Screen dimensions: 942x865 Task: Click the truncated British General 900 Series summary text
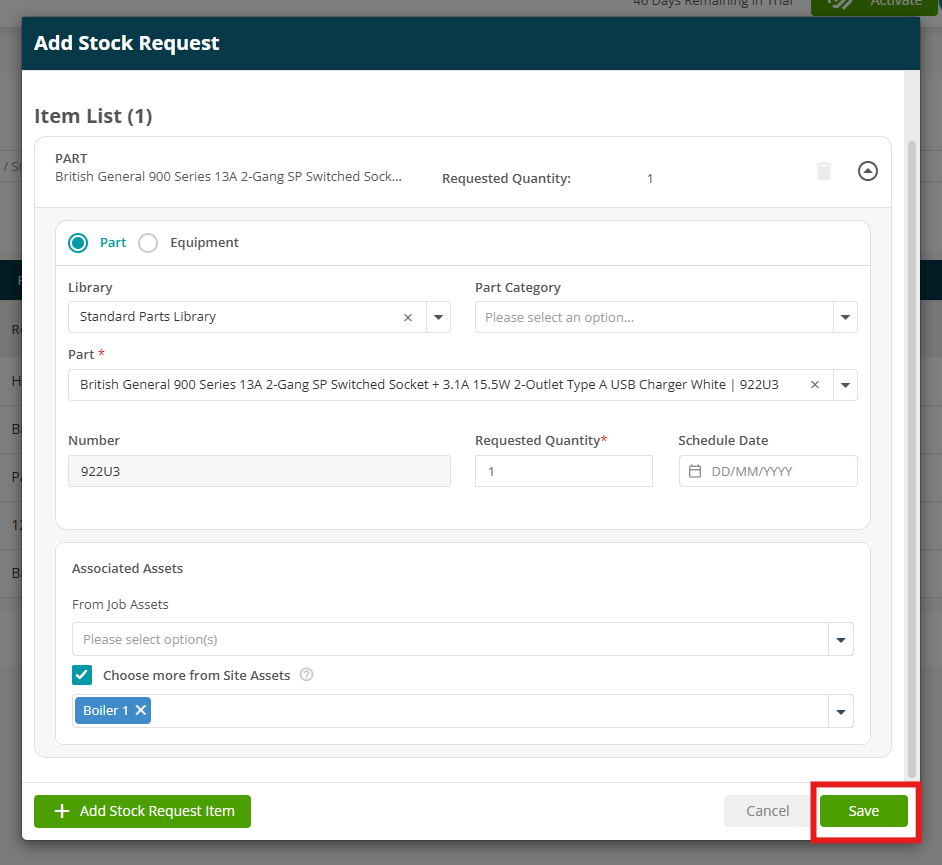point(228,177)
